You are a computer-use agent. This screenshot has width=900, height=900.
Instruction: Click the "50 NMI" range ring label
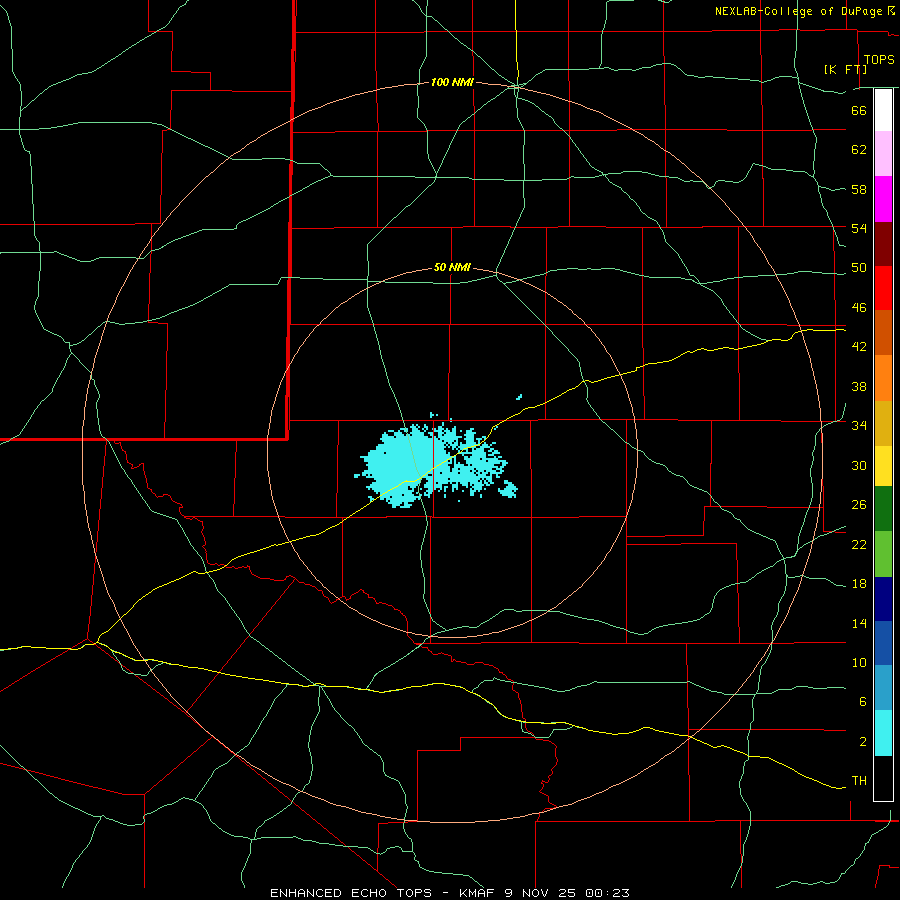[452, 267]
